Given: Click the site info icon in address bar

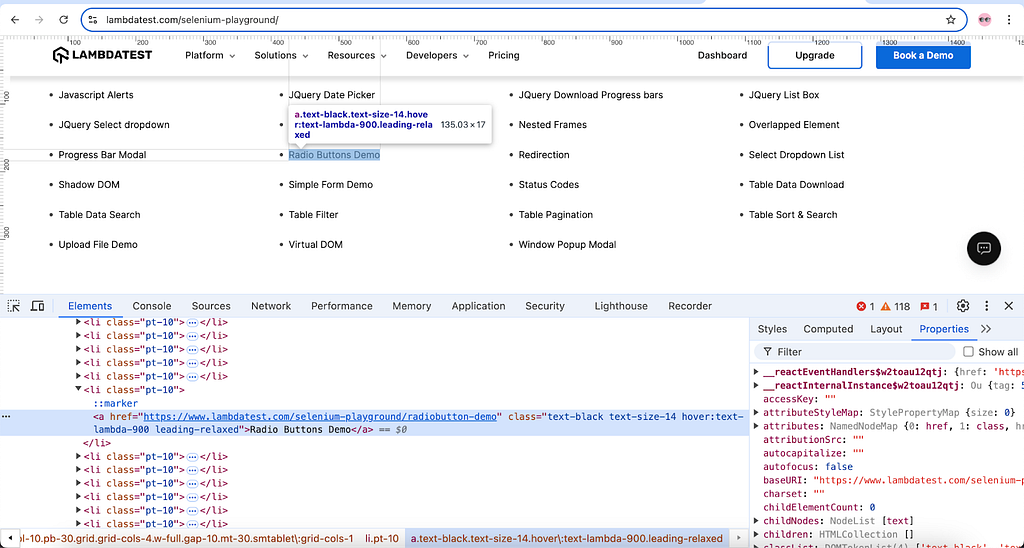Looking at the screenshot, I should point(93,20).
